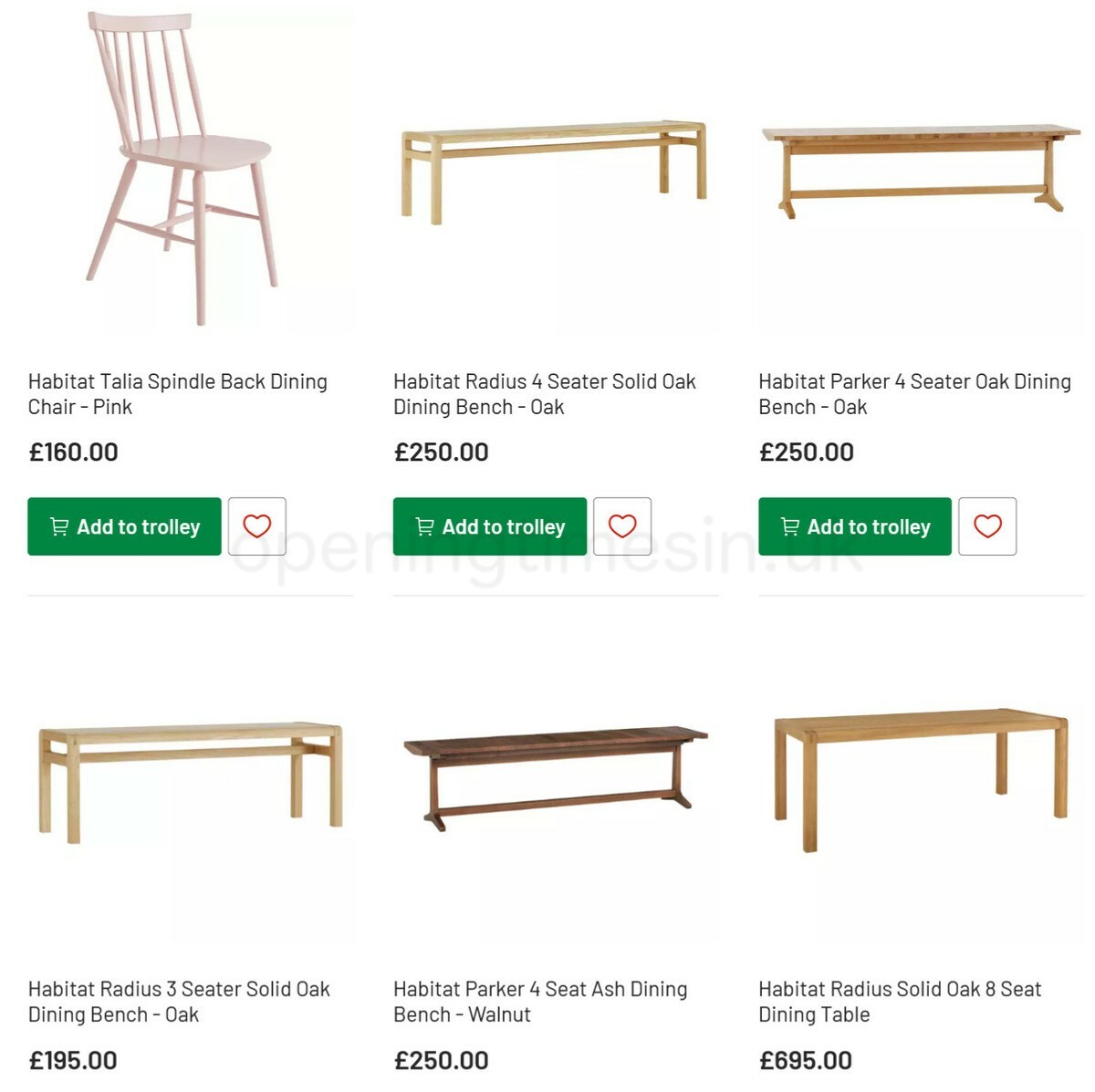Click the Habitat Radius 3 Seater Bench title
Image resolution: width=1095 pixels, height=1092 pixels.
point(179,1002)
